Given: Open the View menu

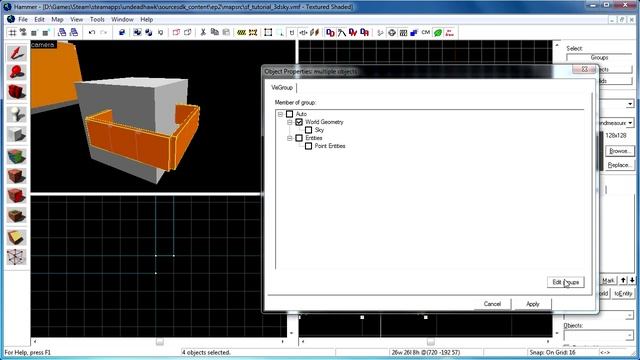Looking at the screenshot, I should tap(76, 19).
